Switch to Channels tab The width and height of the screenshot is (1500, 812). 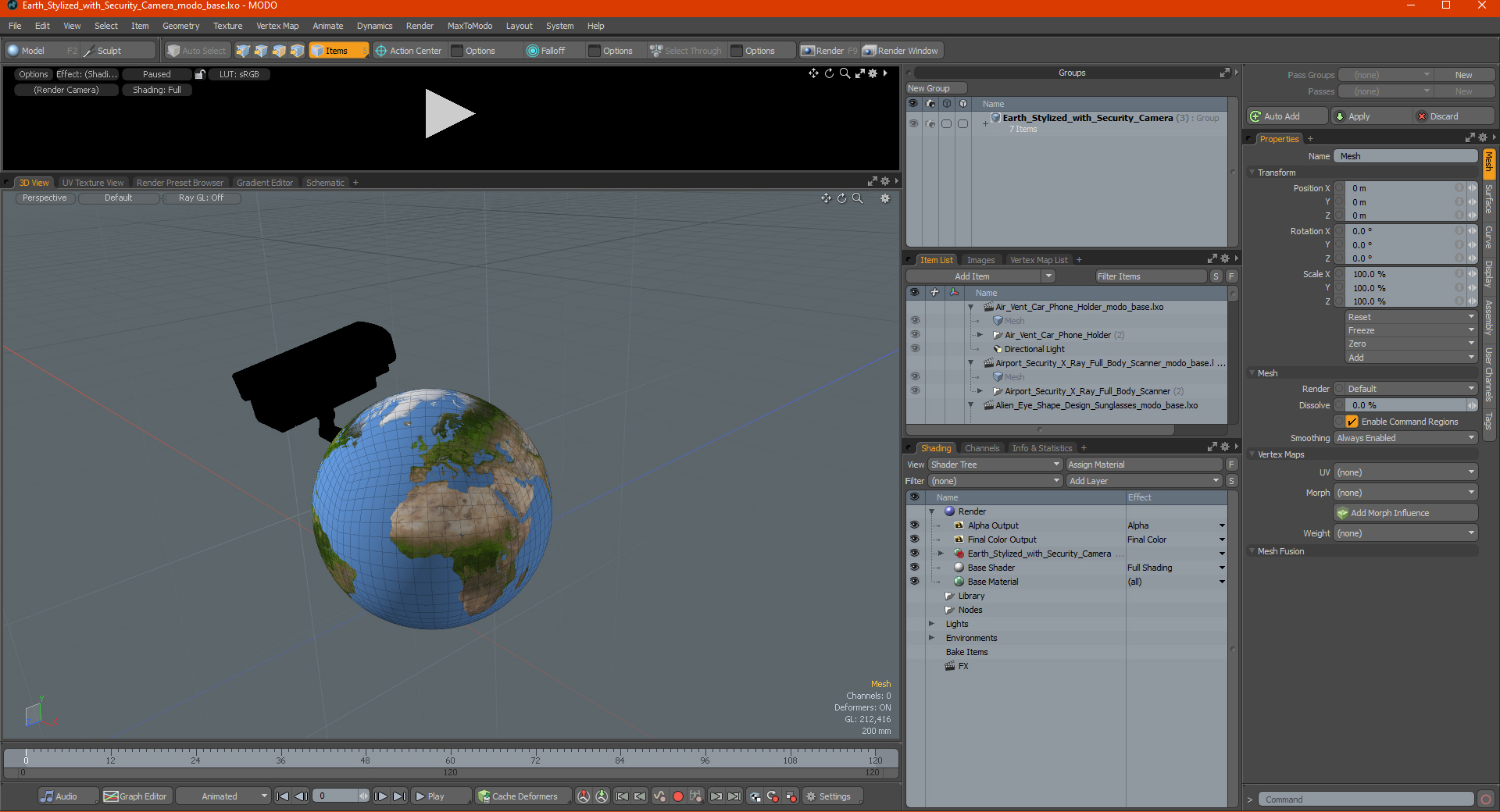click(982, 448)
